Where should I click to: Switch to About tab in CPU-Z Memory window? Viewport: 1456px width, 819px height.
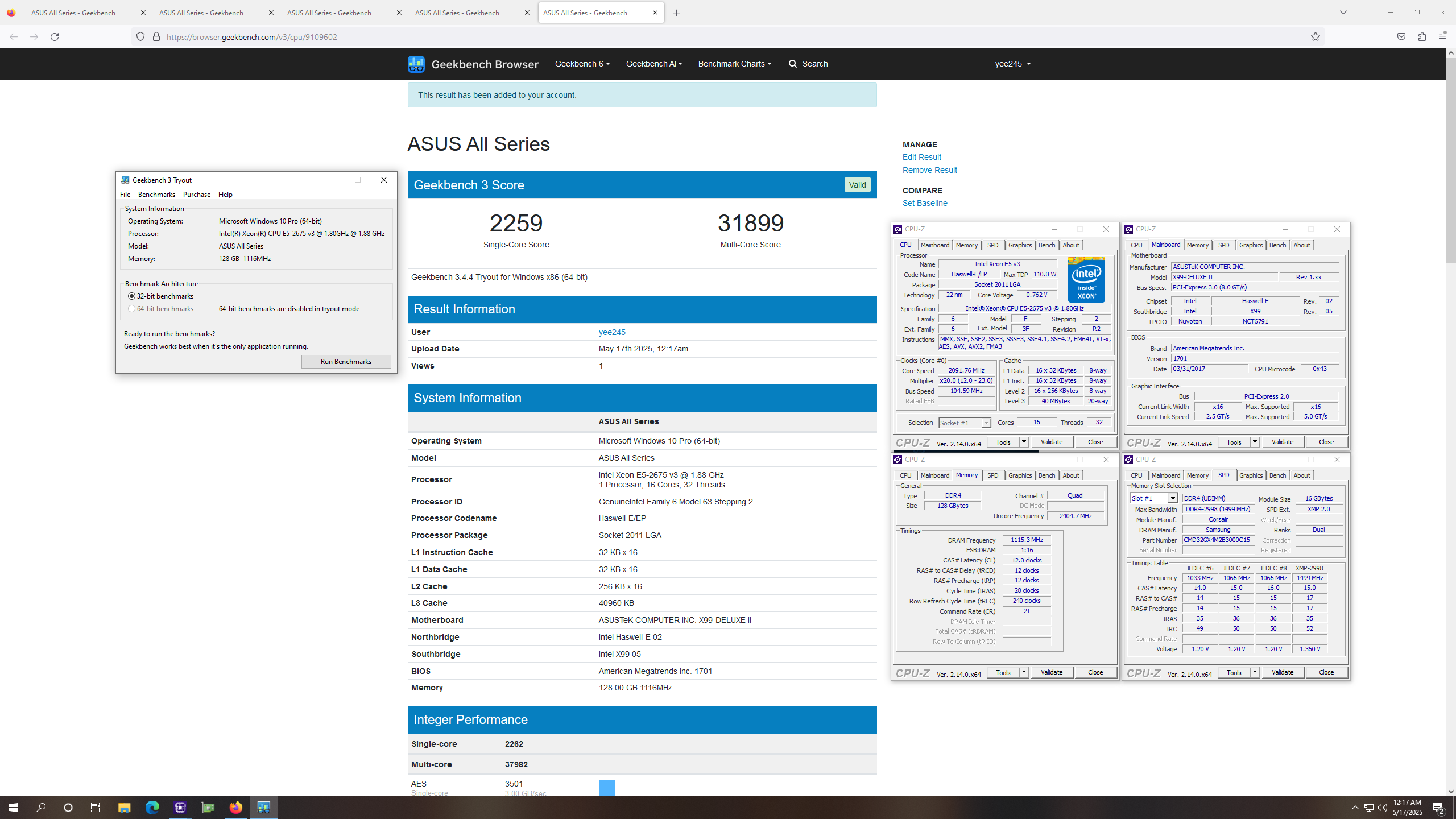(x=1071, y=475)
